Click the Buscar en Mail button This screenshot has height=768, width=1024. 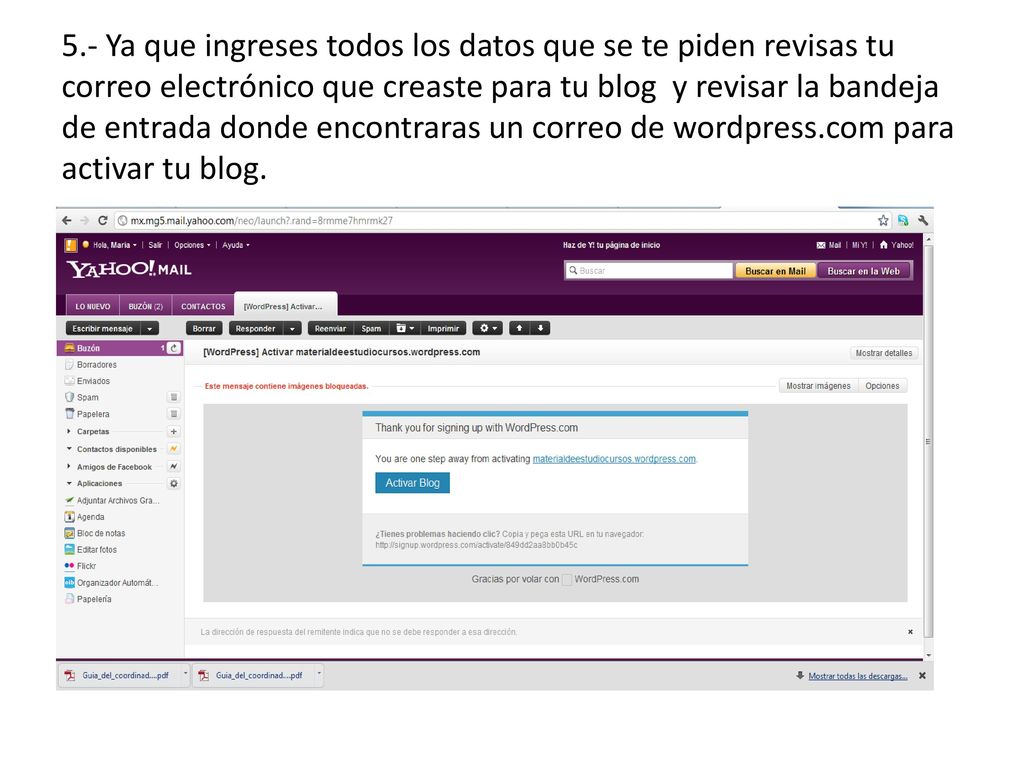775,271
